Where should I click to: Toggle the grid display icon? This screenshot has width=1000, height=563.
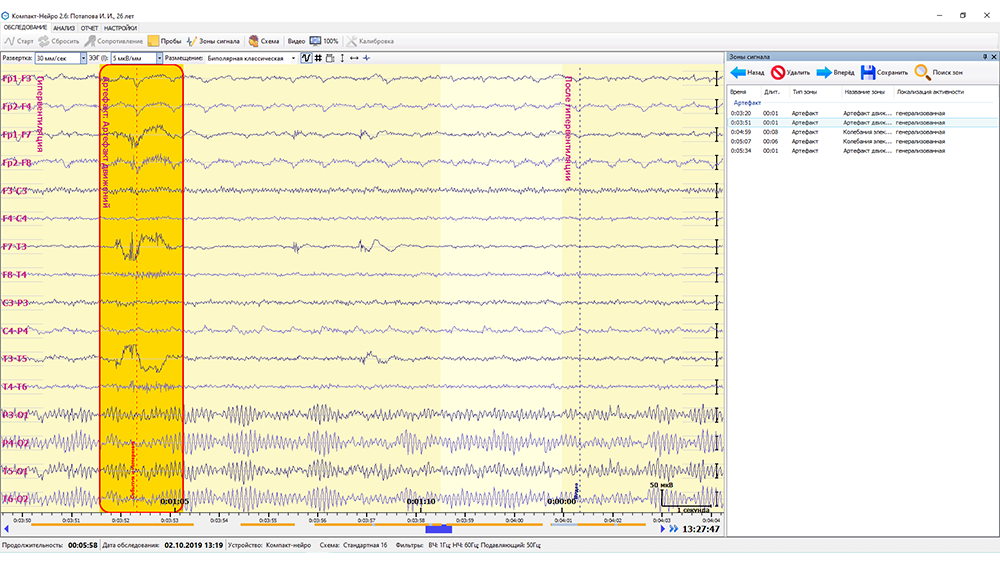click(x=318, y=58)
